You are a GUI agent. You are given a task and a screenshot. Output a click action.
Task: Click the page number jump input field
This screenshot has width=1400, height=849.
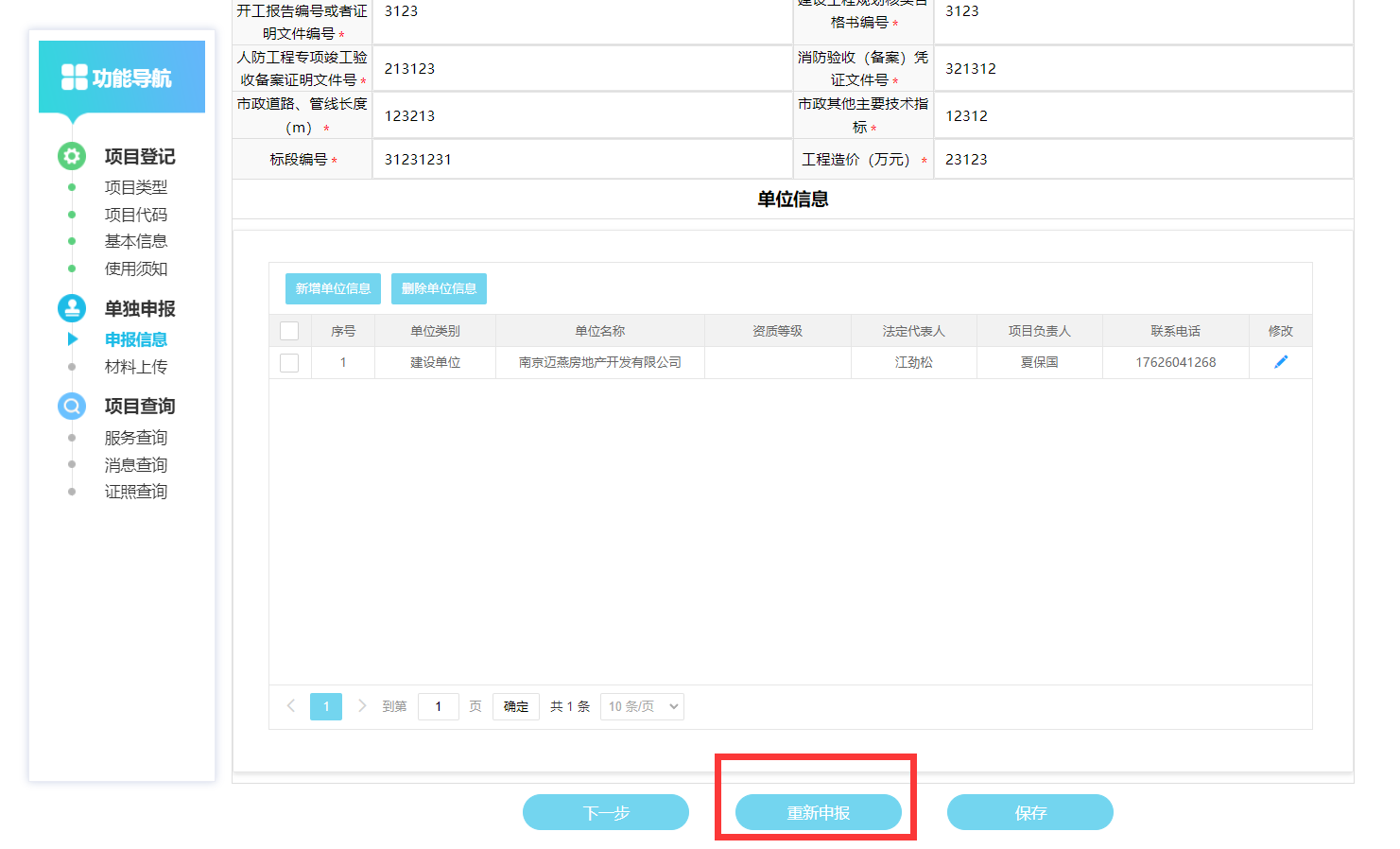coord(438,706)
